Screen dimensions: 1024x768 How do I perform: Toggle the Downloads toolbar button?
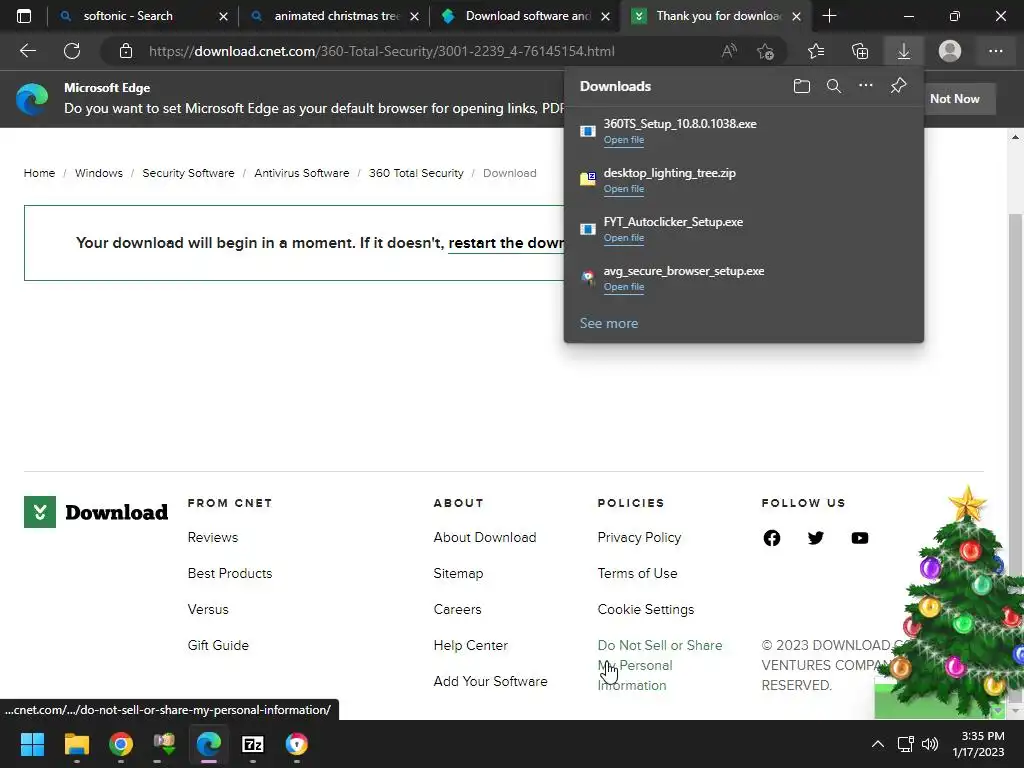pyautogui.click(x=904, y=51)
